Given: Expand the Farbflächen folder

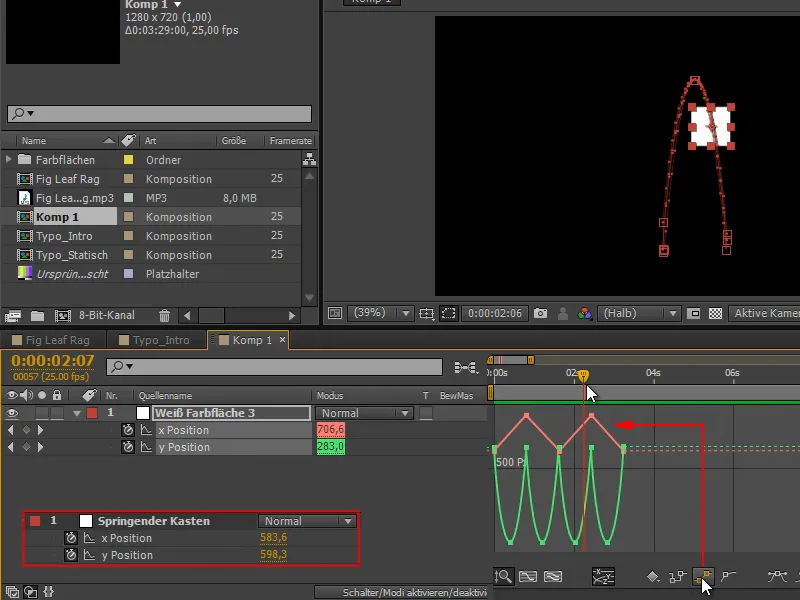Looking at the screenshot, I should 9,159.
